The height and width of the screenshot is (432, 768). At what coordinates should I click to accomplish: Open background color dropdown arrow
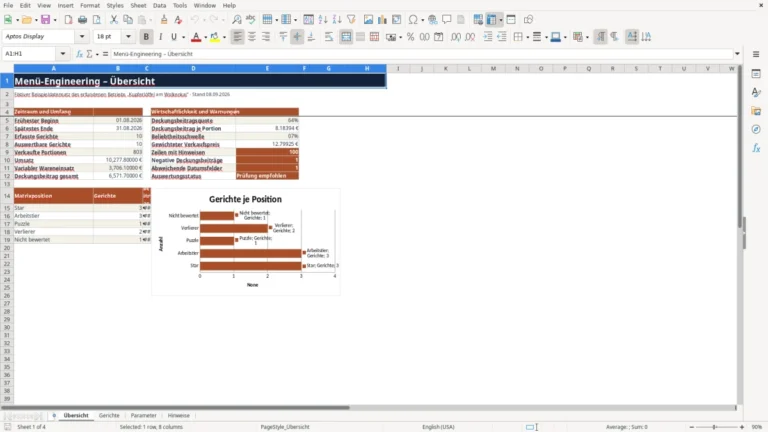224,37
